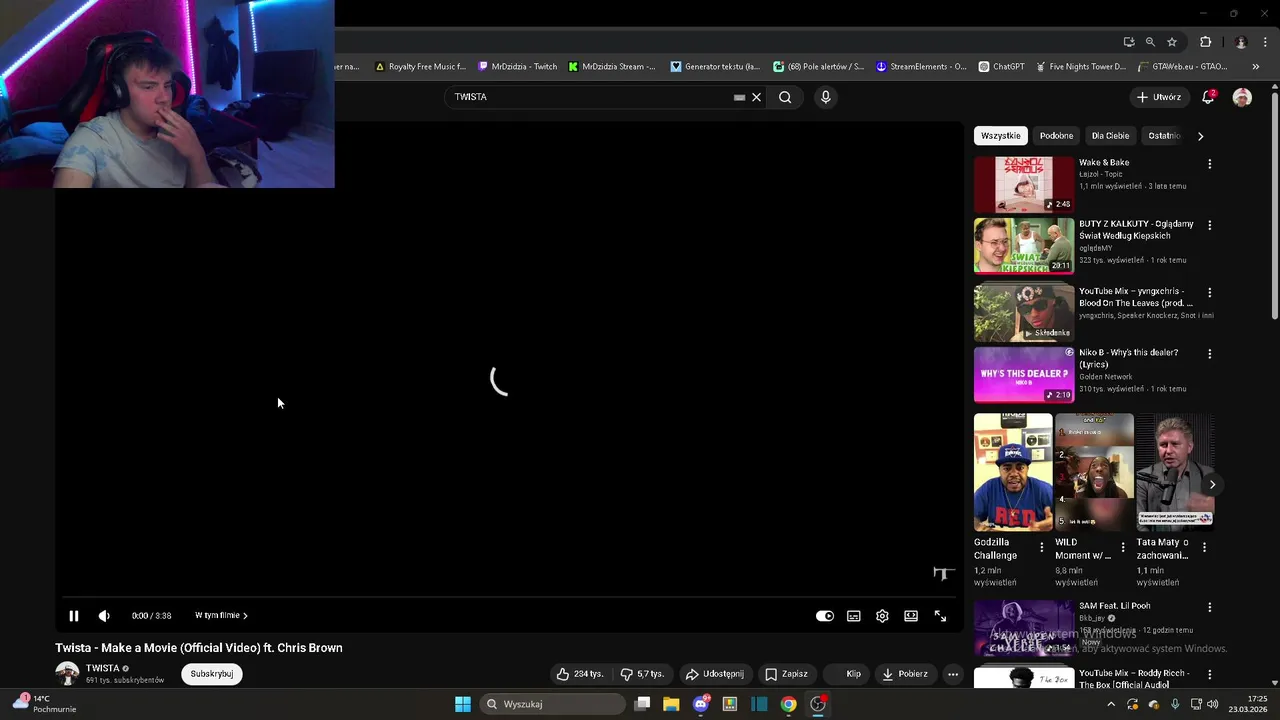Select the Wszystkie filter chip

point(1001,136)
